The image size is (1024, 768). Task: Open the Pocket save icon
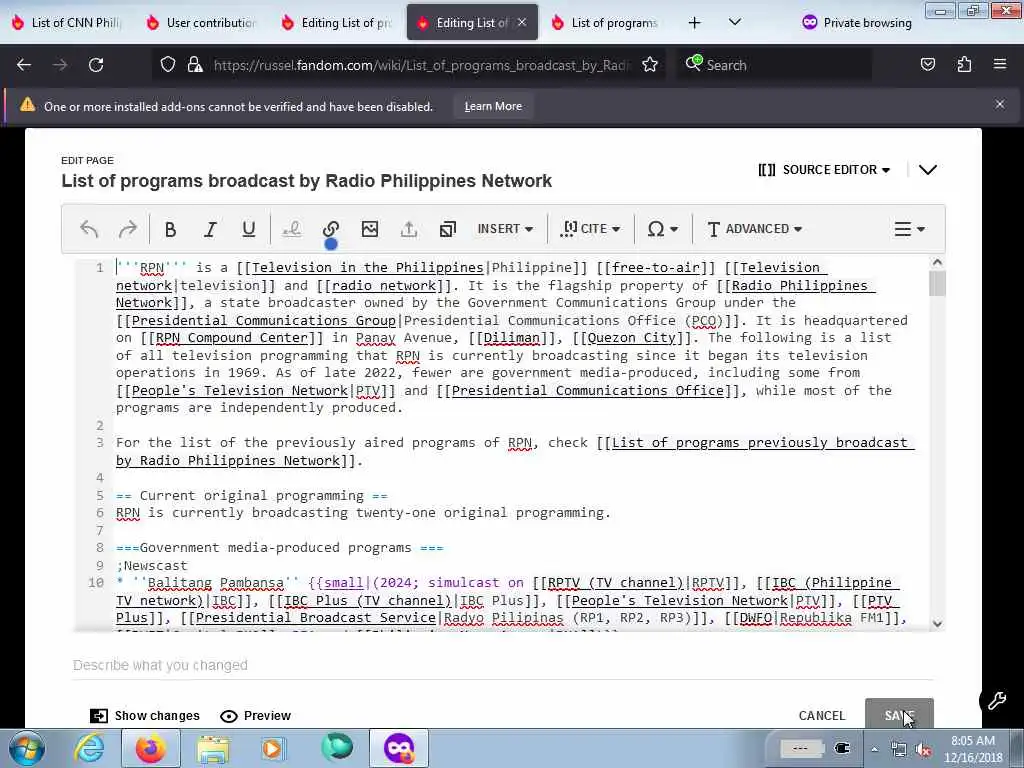tap(928, 65)
